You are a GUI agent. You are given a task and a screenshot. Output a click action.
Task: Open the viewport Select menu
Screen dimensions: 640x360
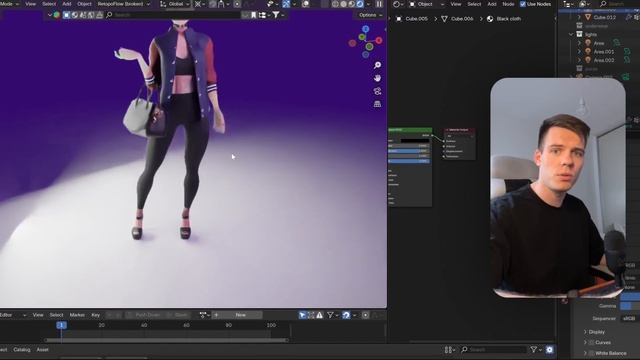tap(49, 4)
